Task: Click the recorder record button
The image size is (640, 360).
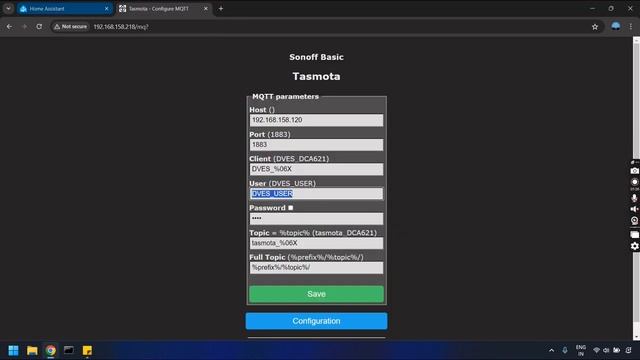Action: point(634,182)
